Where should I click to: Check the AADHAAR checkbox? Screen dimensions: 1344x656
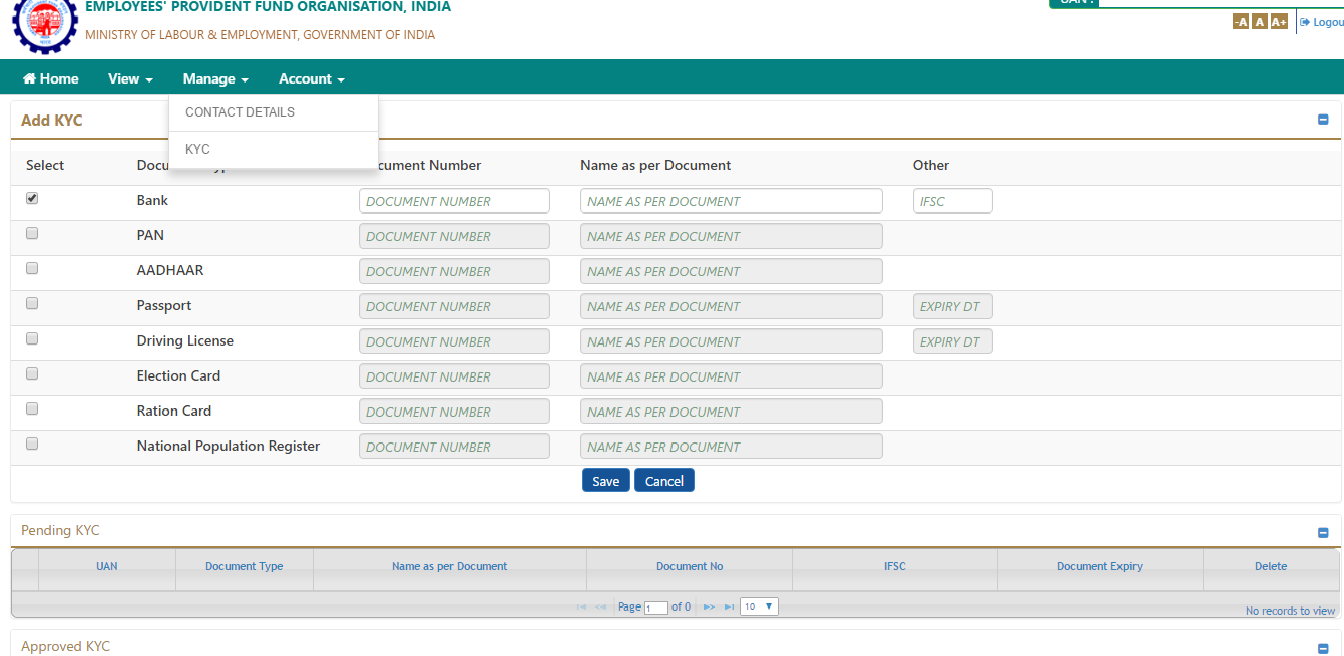pyautogui.click(x=32, y=268)
